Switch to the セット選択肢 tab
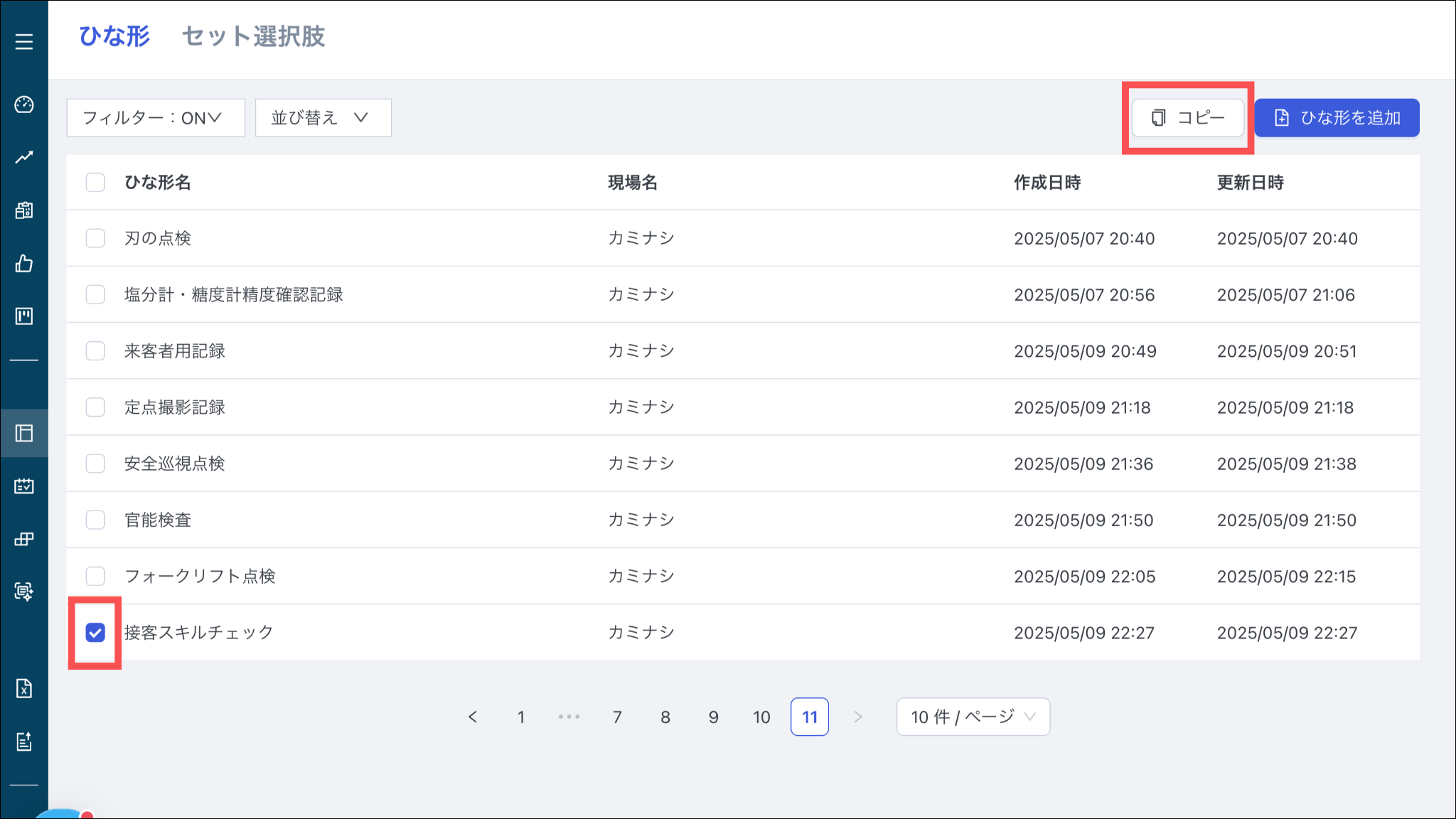 tap(254, 36)
